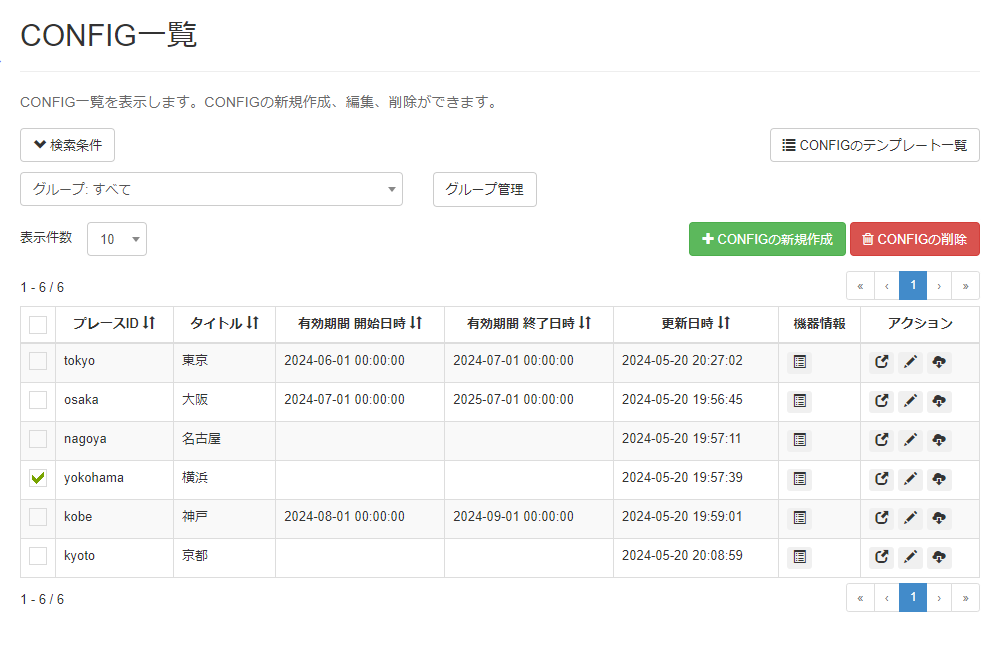The width and height of the screenshot is (1003, 671).
Task: Sort table by 更新日時 column header
Action: pyautogui.click(x=695, y=323)
